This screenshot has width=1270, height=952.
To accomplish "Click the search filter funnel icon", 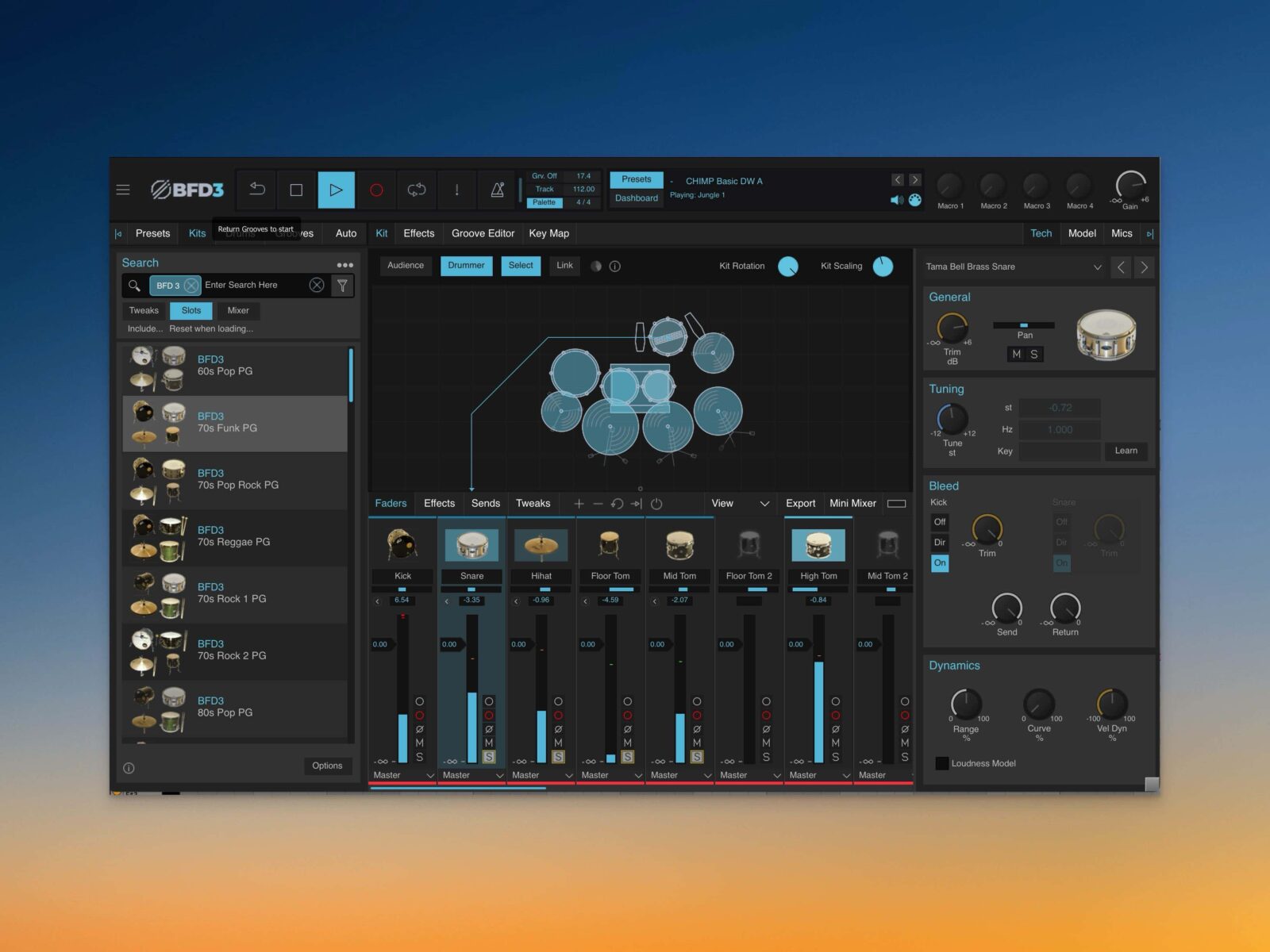I will click(x=342, y=286).
